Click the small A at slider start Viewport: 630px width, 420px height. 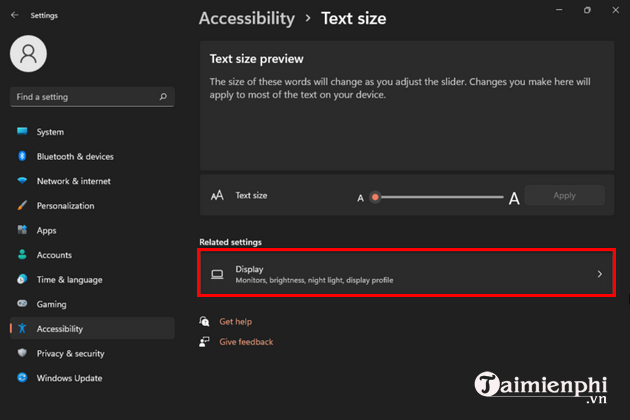coord(360,198)
